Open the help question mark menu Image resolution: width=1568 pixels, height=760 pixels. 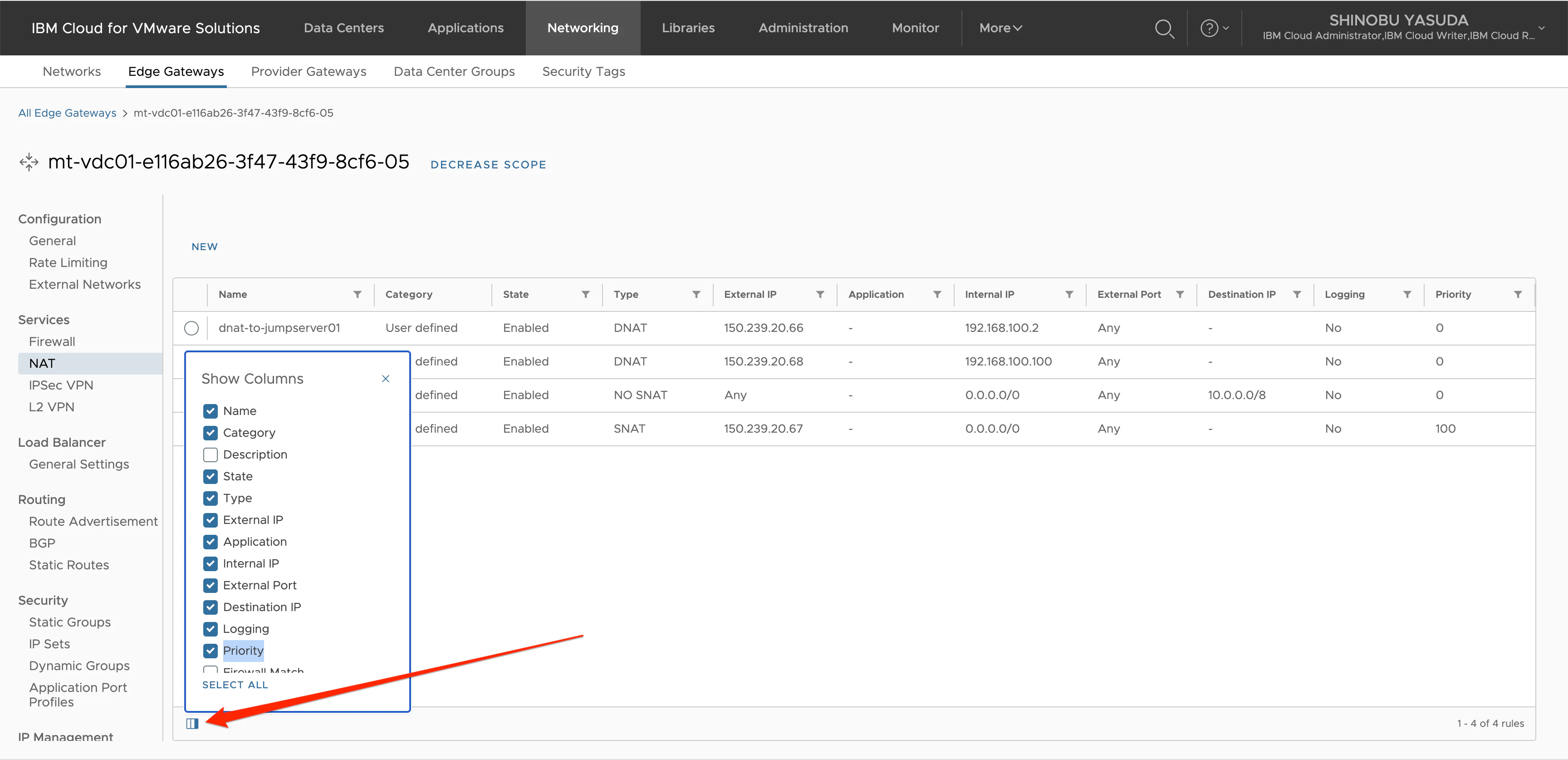1214,28
